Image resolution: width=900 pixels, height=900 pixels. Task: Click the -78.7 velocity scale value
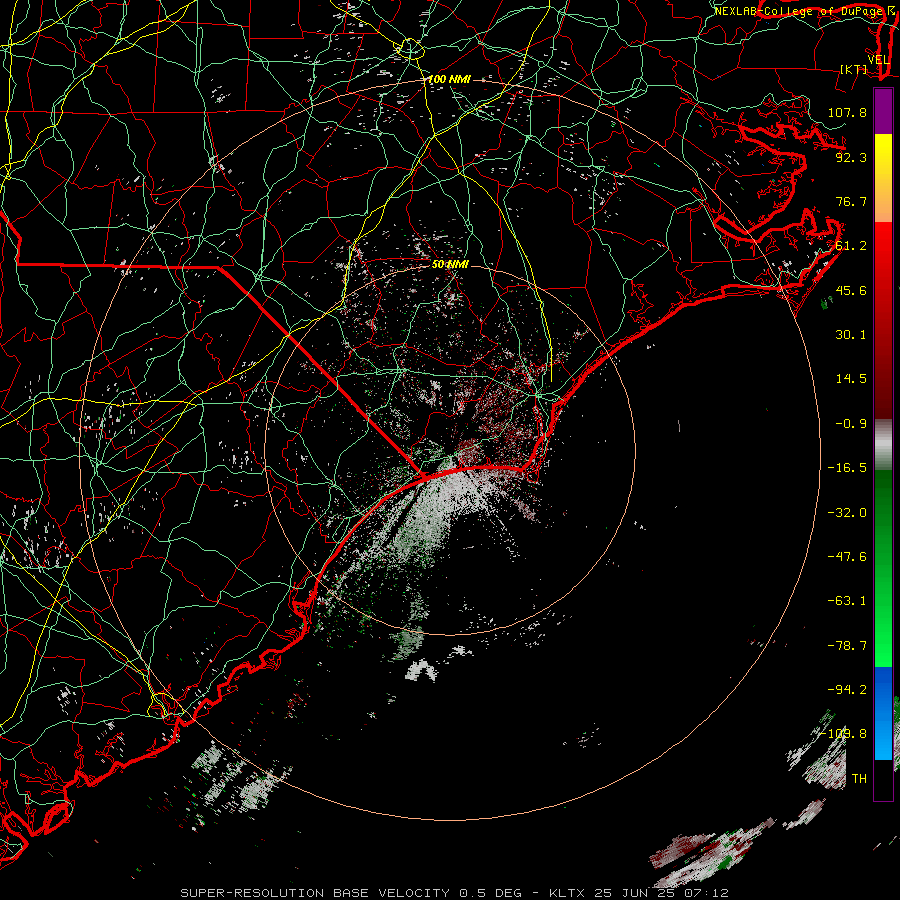click(x=847, y=646)
